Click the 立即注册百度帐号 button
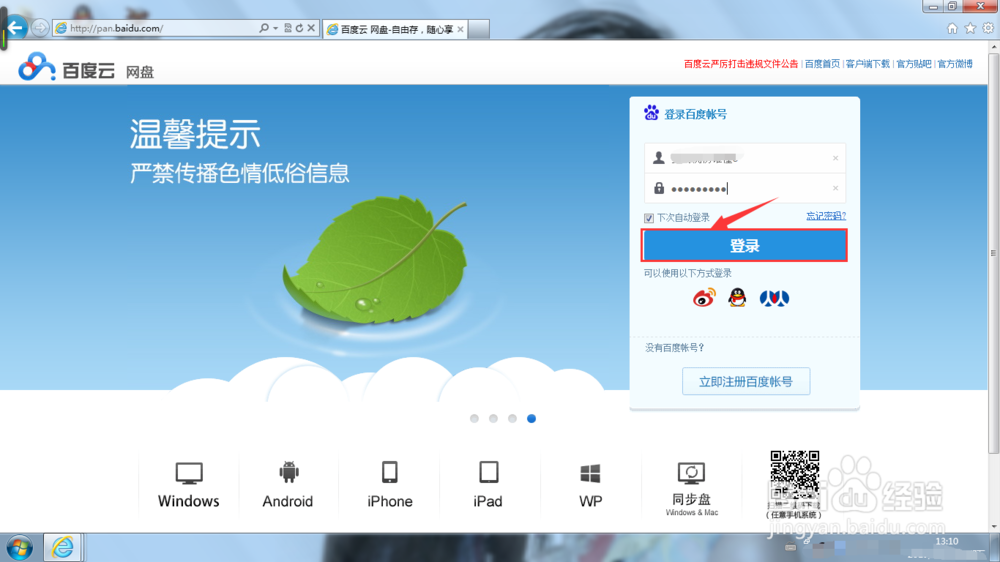The width and height of the screenshot is (1000, 562). coord(746,381)
